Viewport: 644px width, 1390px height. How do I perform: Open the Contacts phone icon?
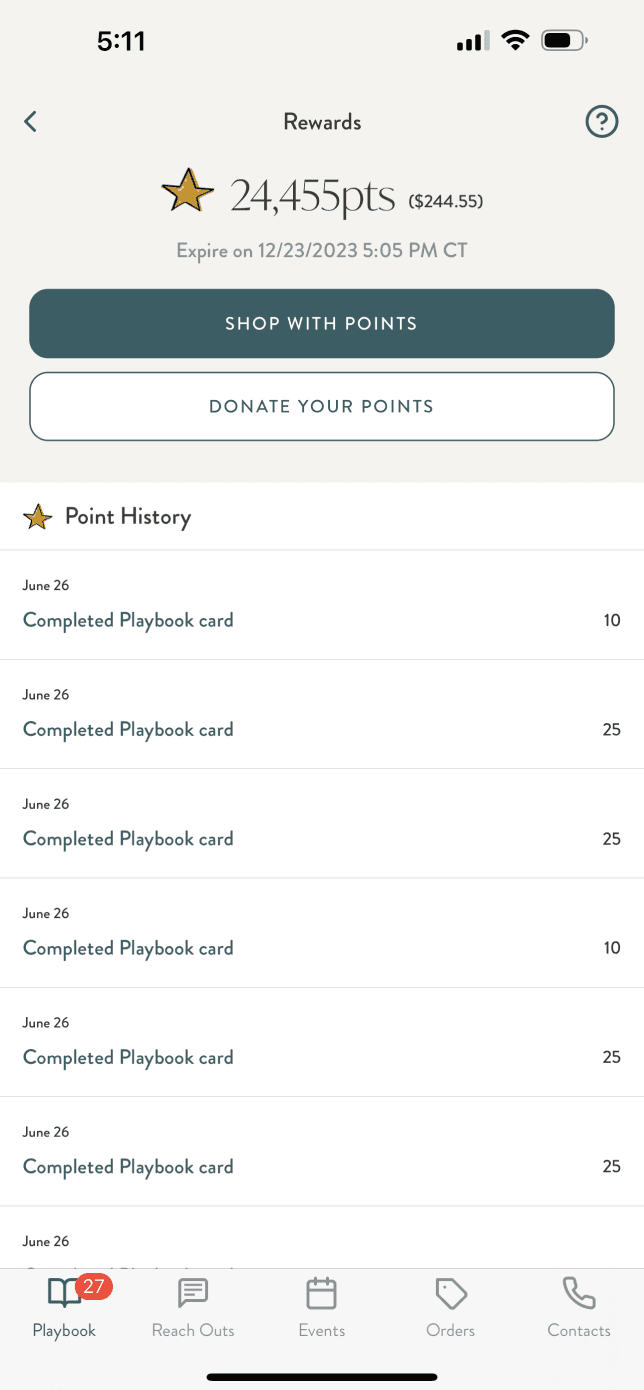pyautogui.click(x=579, y=1294)
